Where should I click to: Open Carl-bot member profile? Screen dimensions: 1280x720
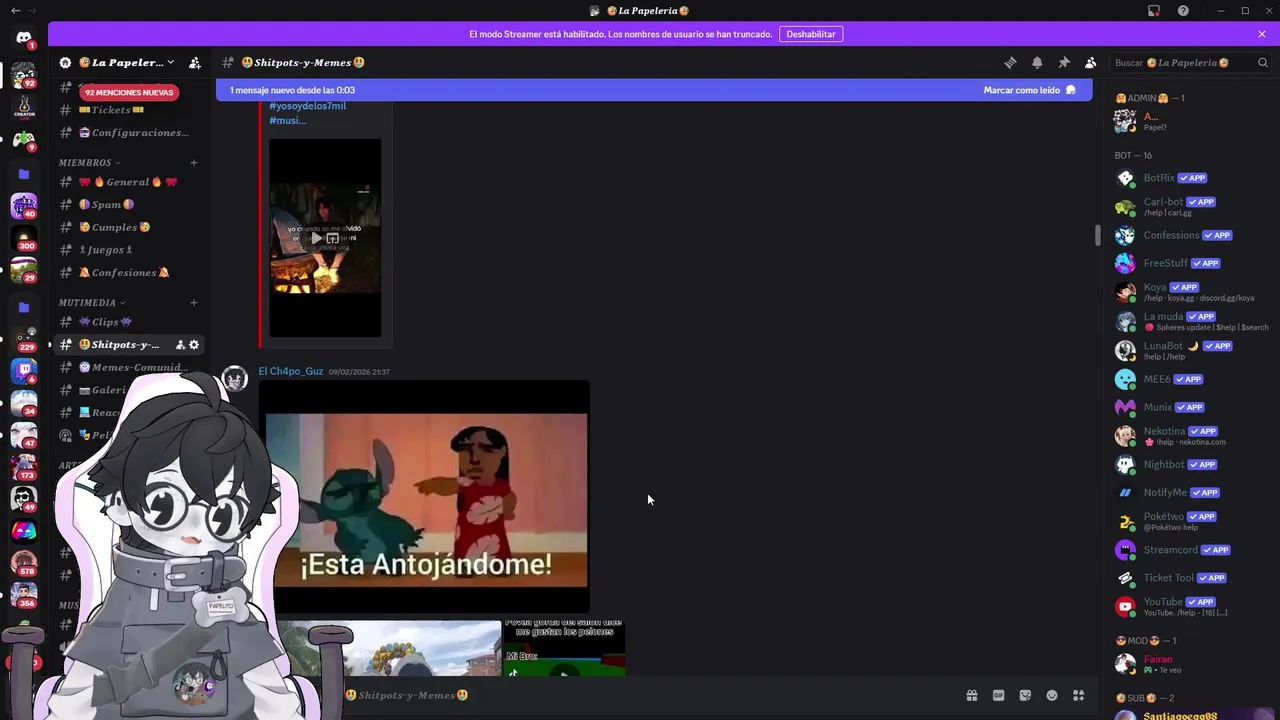click(1190, 206)
